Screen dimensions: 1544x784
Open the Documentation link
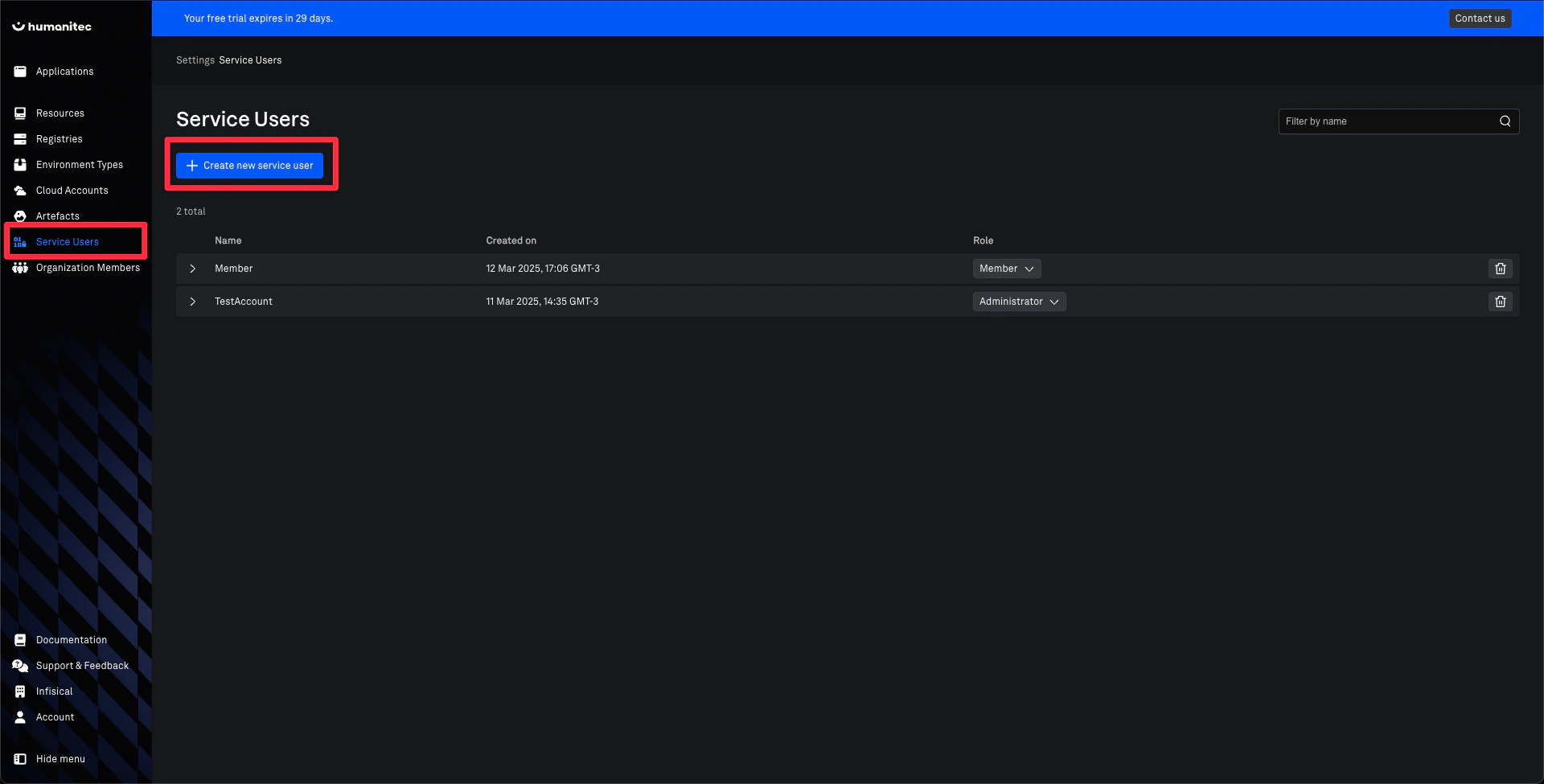(72, 640)
